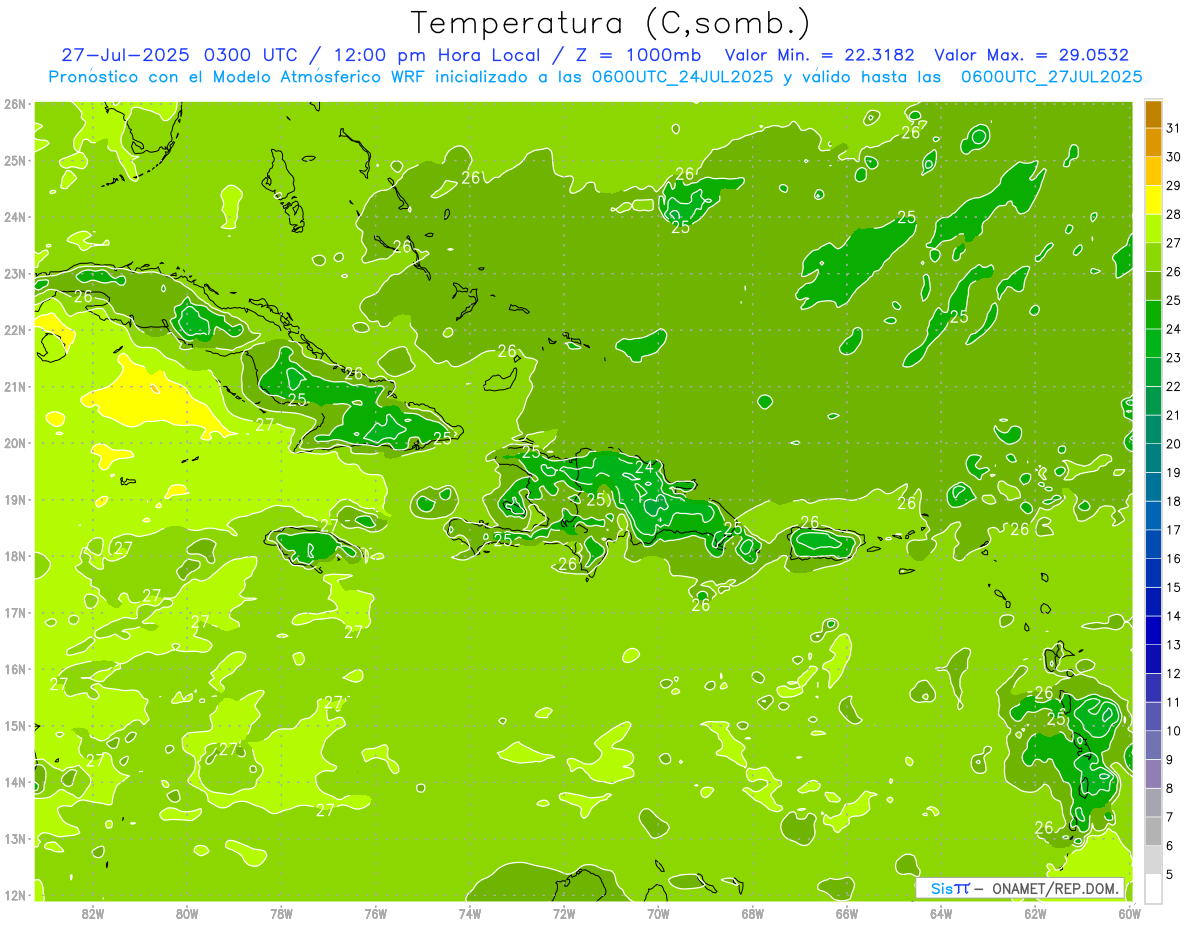Viewport: 1200px width, 927px height.
Task: Click the 24 contour label over Hispaniola
Action: point(644,467)
